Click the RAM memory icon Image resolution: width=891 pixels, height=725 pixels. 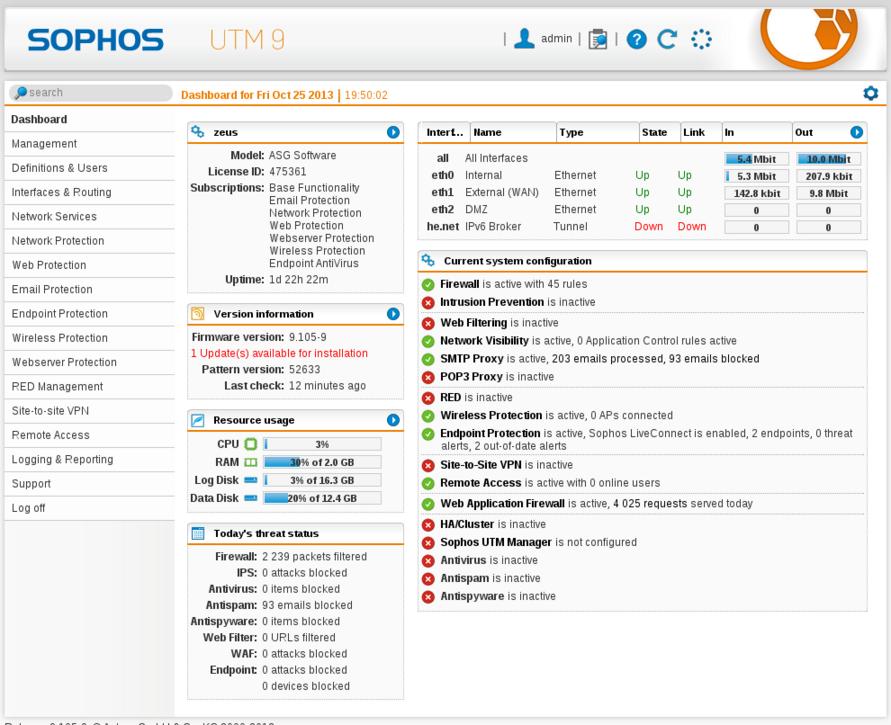point(251,462)
